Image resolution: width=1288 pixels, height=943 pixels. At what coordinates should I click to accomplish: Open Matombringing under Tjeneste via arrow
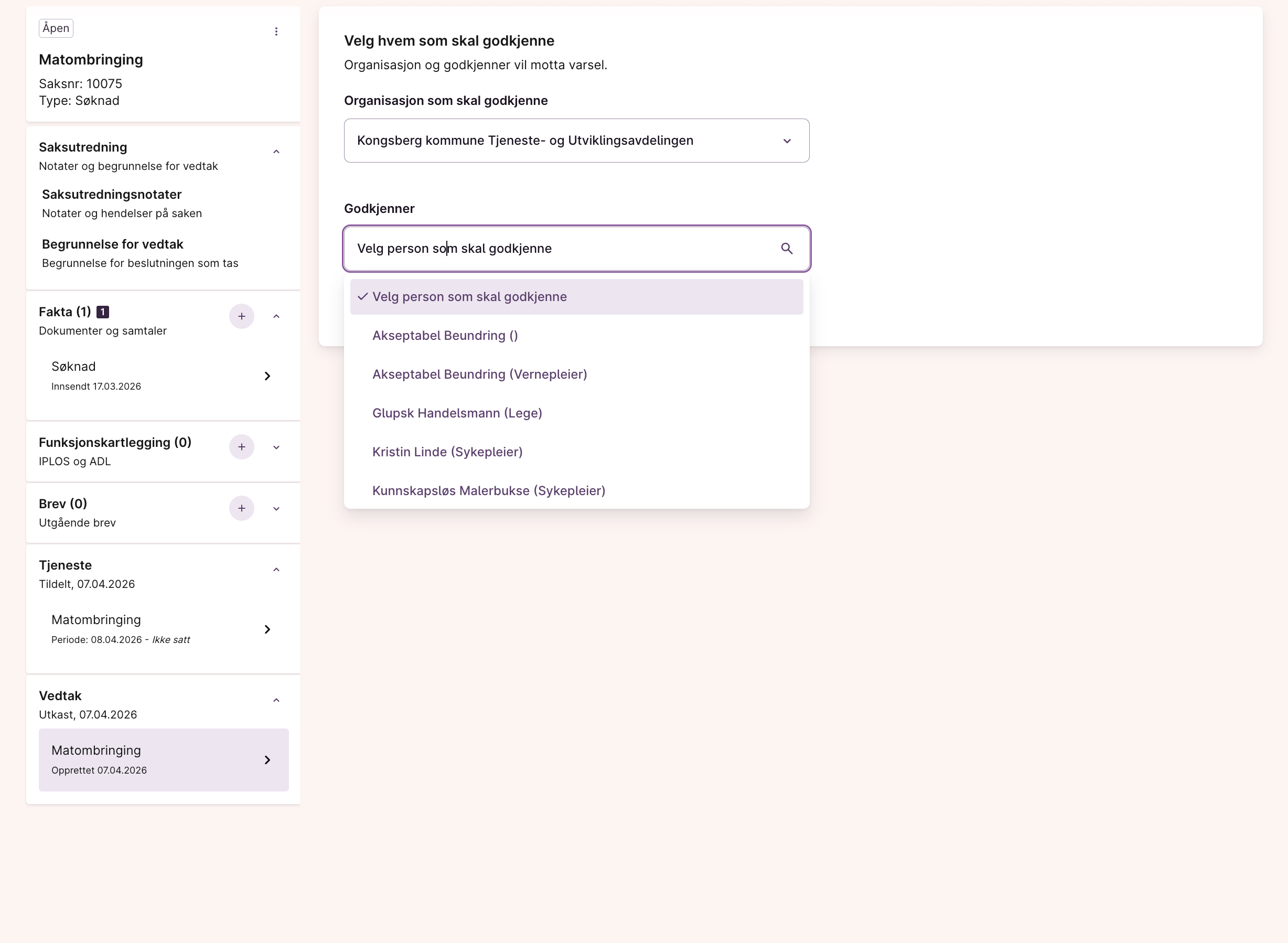[267, 629]
